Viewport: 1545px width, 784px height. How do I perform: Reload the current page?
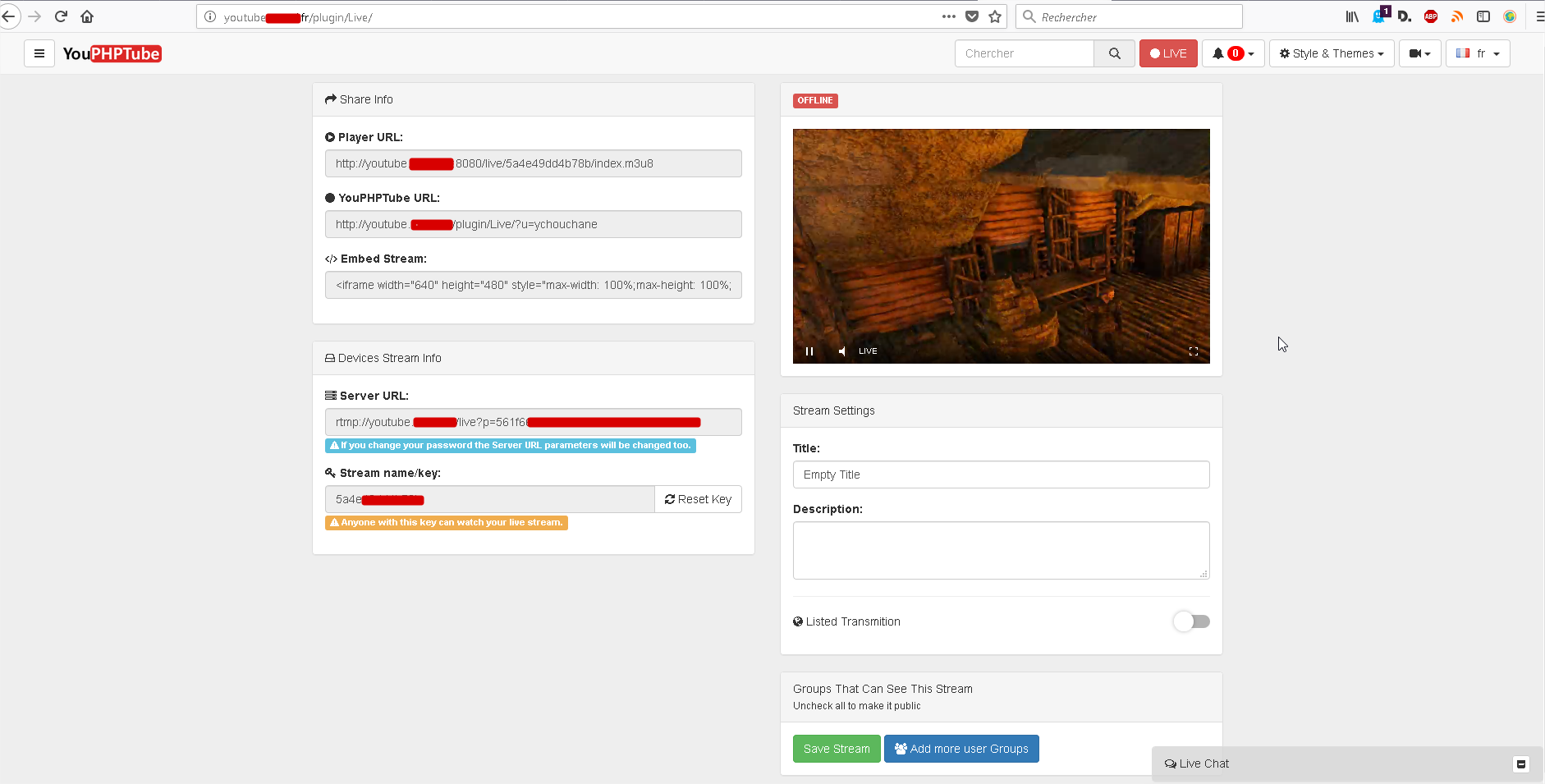tap(61, 16)
